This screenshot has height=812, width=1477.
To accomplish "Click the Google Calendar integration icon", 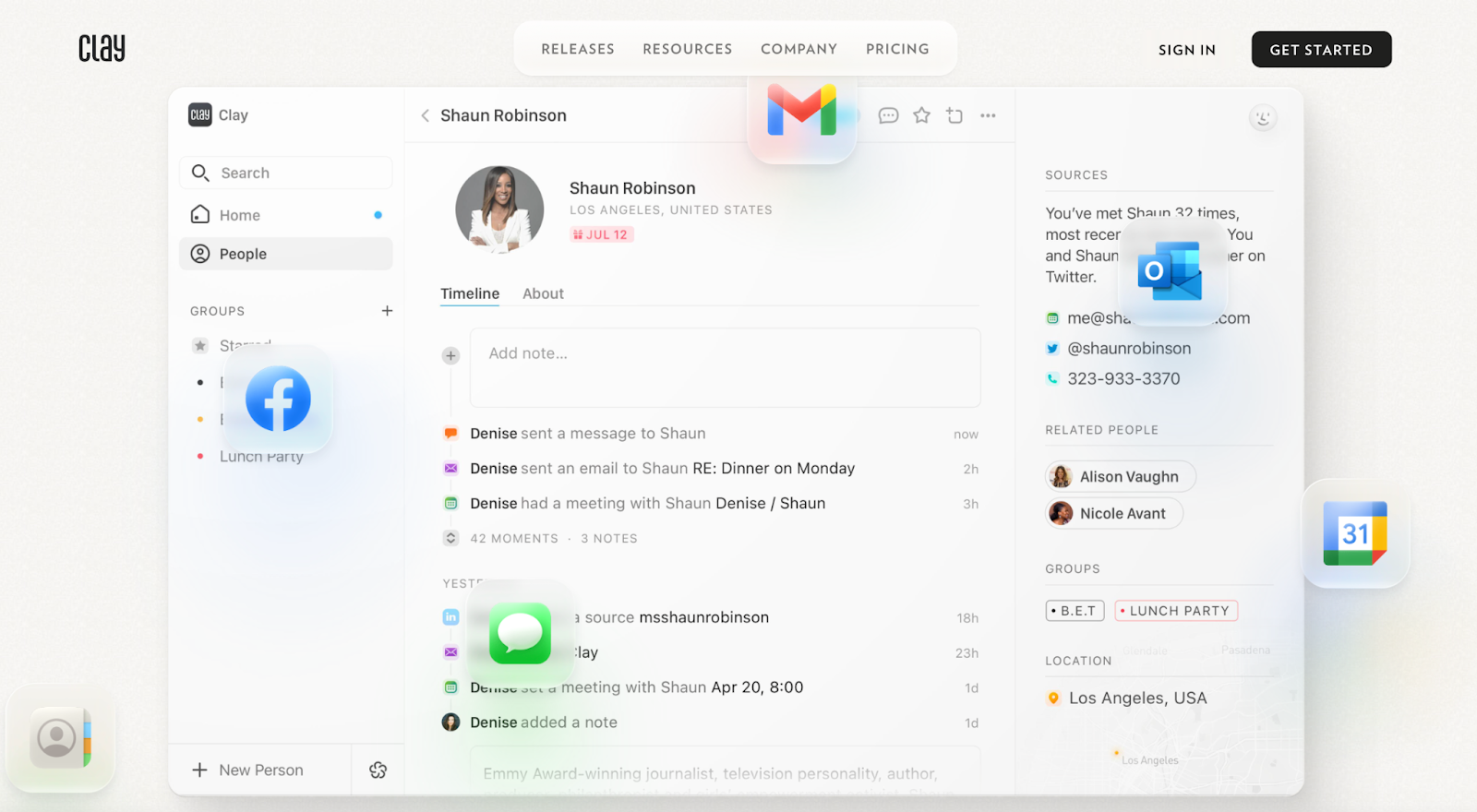I will [x=1355, y=533].
